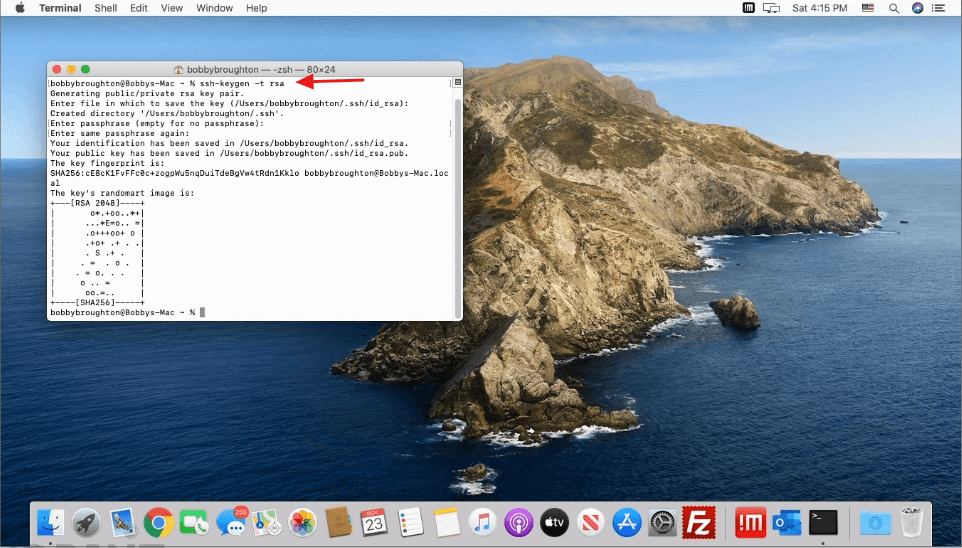Open the View menu

pos(172,8)
